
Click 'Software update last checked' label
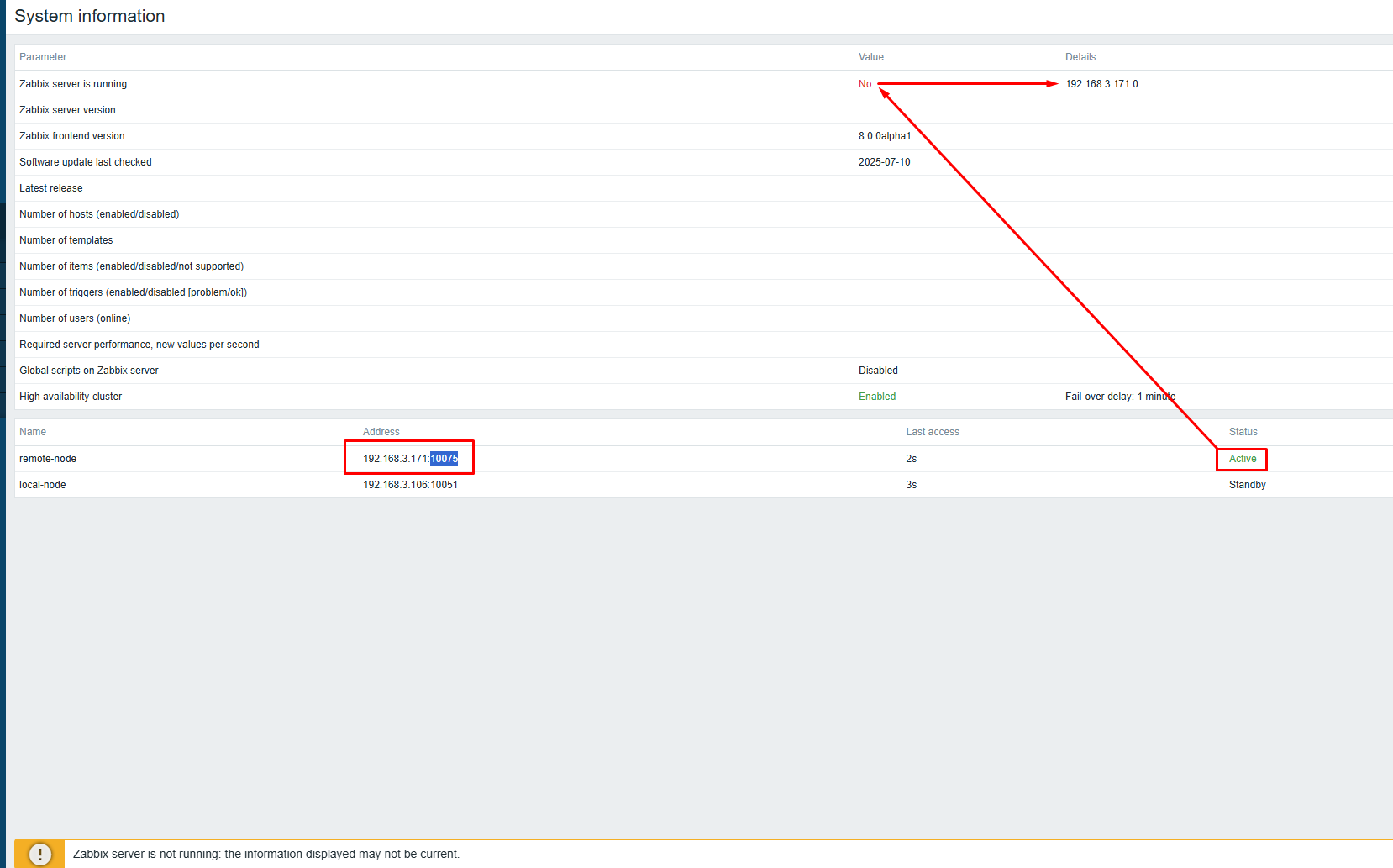86,162
